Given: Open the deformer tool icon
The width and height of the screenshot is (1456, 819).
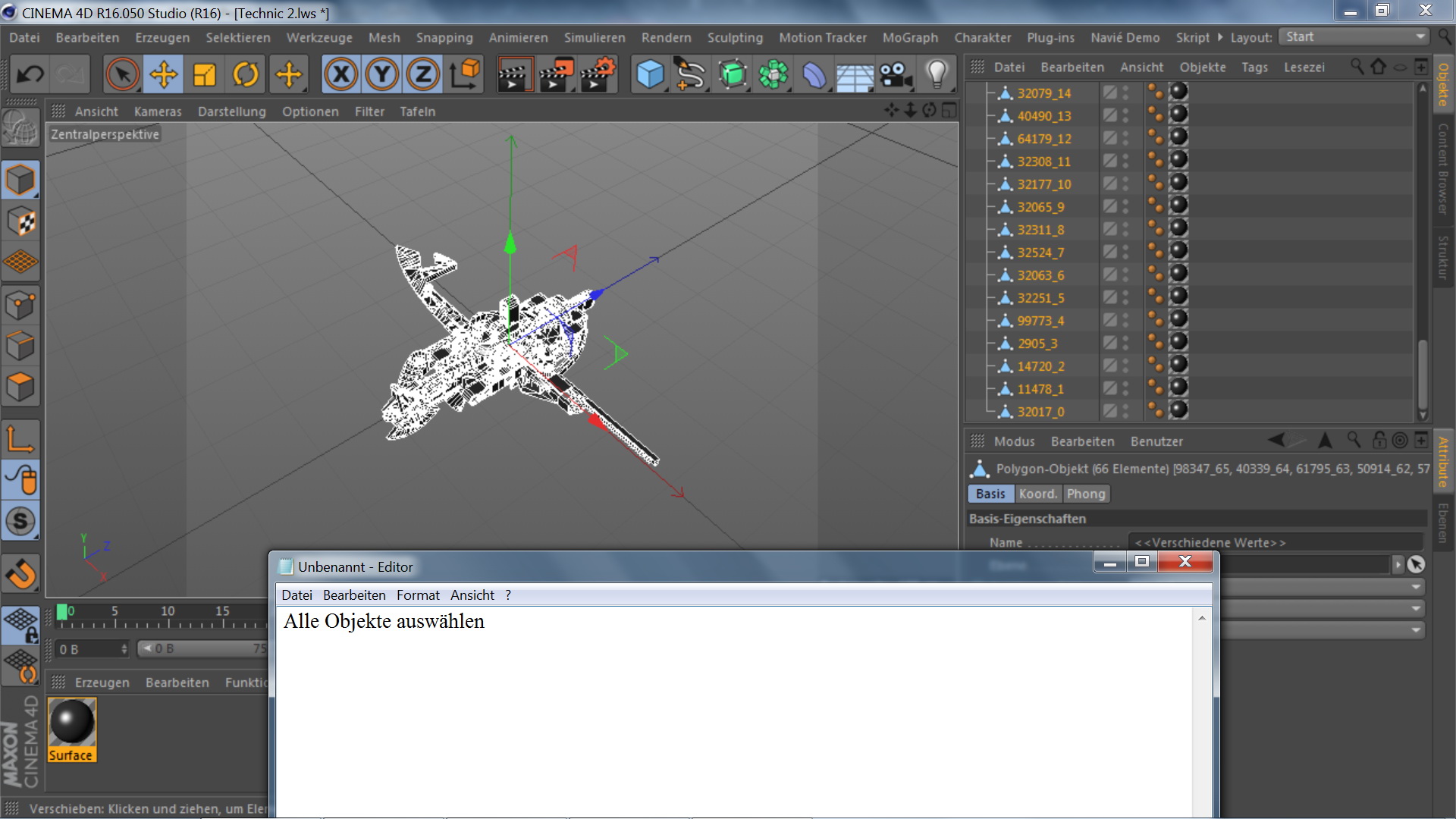Looking at the screenshot, I should [x=814, y=74].
